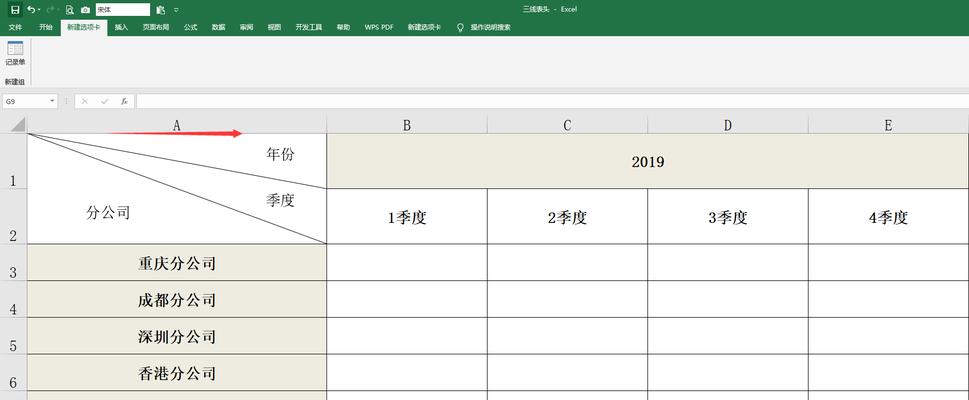The width and height of the screenshot is (969, 400).
Task: Open the Undo history dropdown arrow
Action: pyautogui.click(x=40, y=10)
